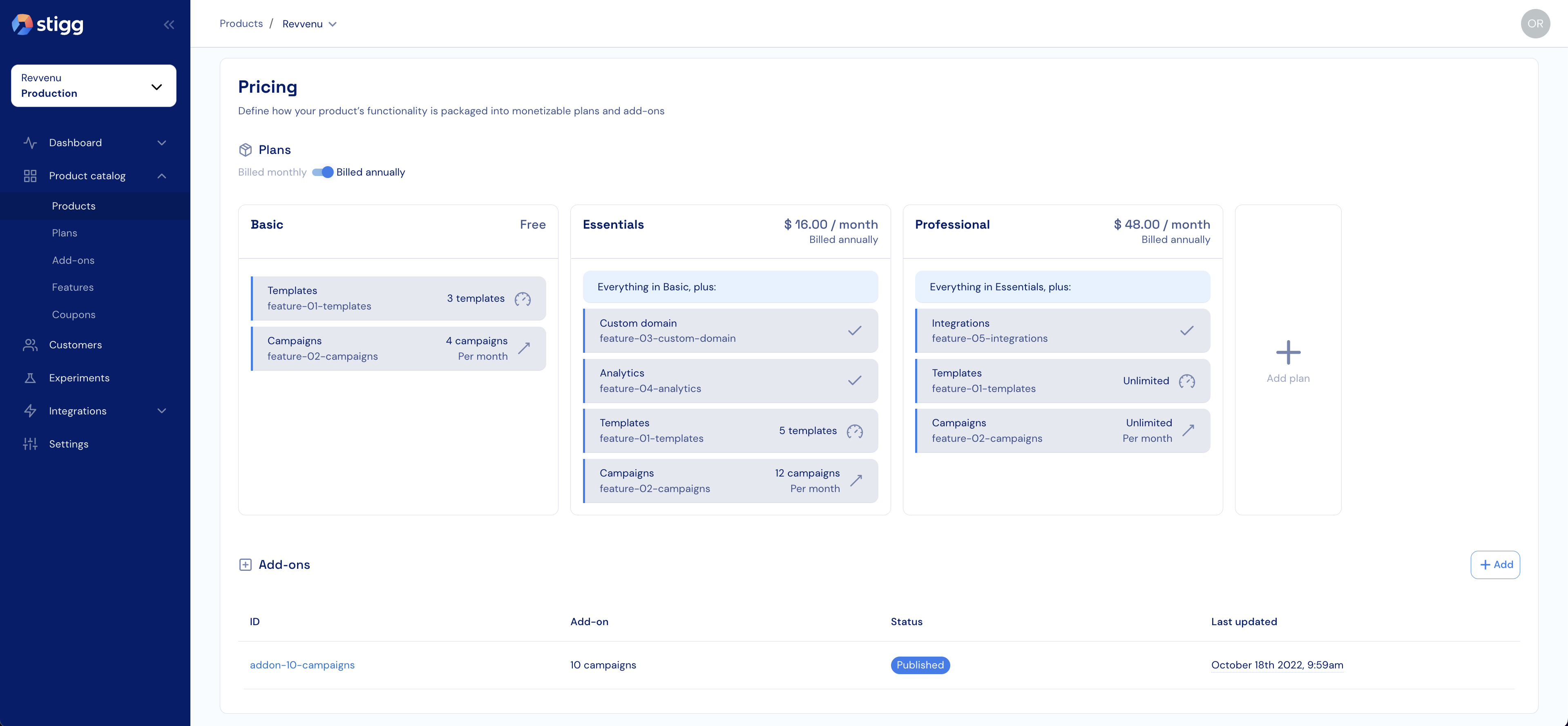Click the Dashboard activity icon
Image resolution: width=1568 pixels, height=726 pixels.
[x=30, y=143]
